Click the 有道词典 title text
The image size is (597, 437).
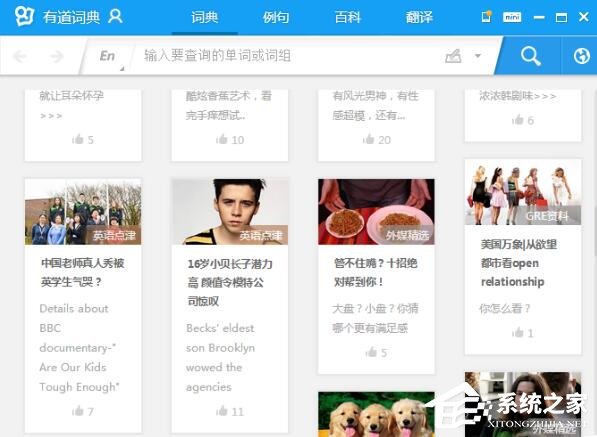(71, 17)
